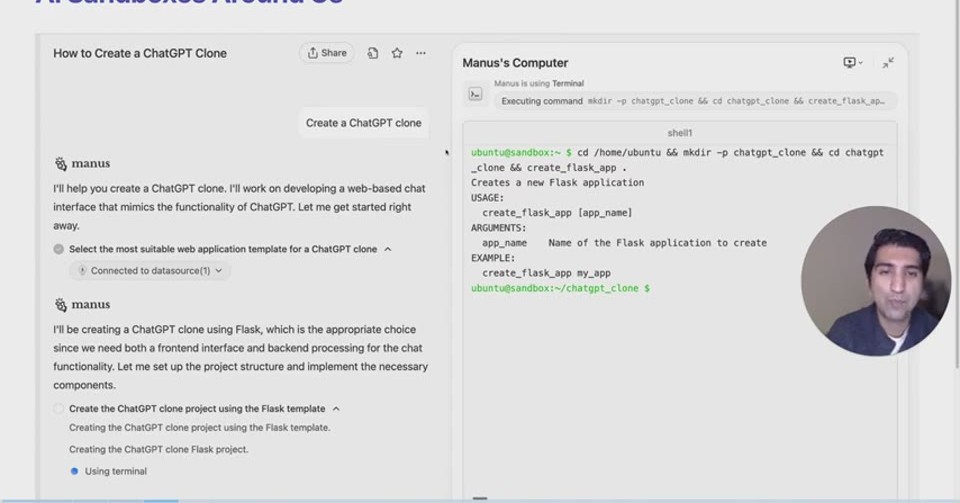Click the presenter webcam thumbnail
This screenshot has width=960, height=503.
click(876, 281)
